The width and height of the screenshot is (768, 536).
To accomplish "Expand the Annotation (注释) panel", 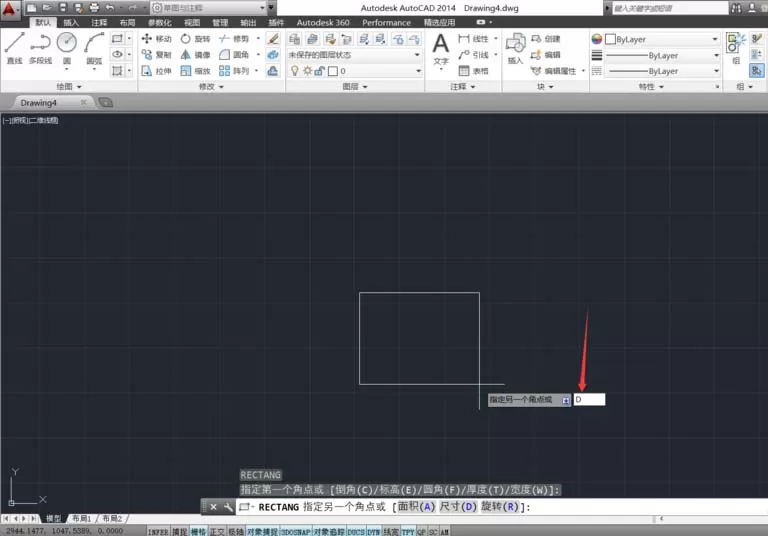I will [462, 87].
